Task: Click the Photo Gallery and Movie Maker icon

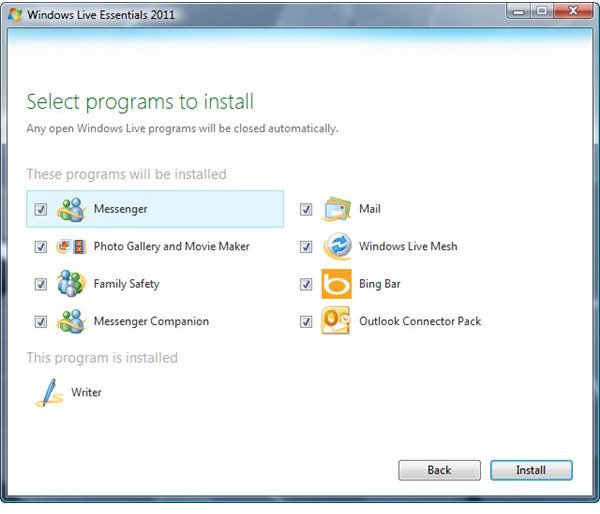Action: 71,246
